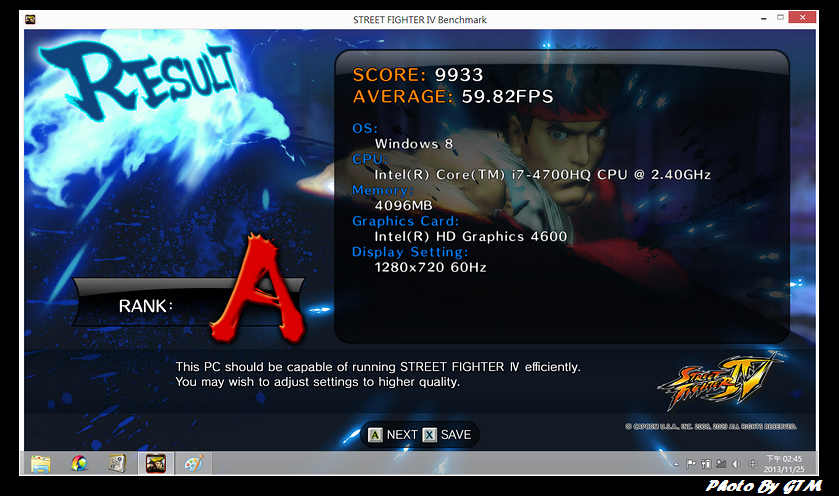Click the input method tray icon
The width and height of the screenshot is (839, 496).
752,464
